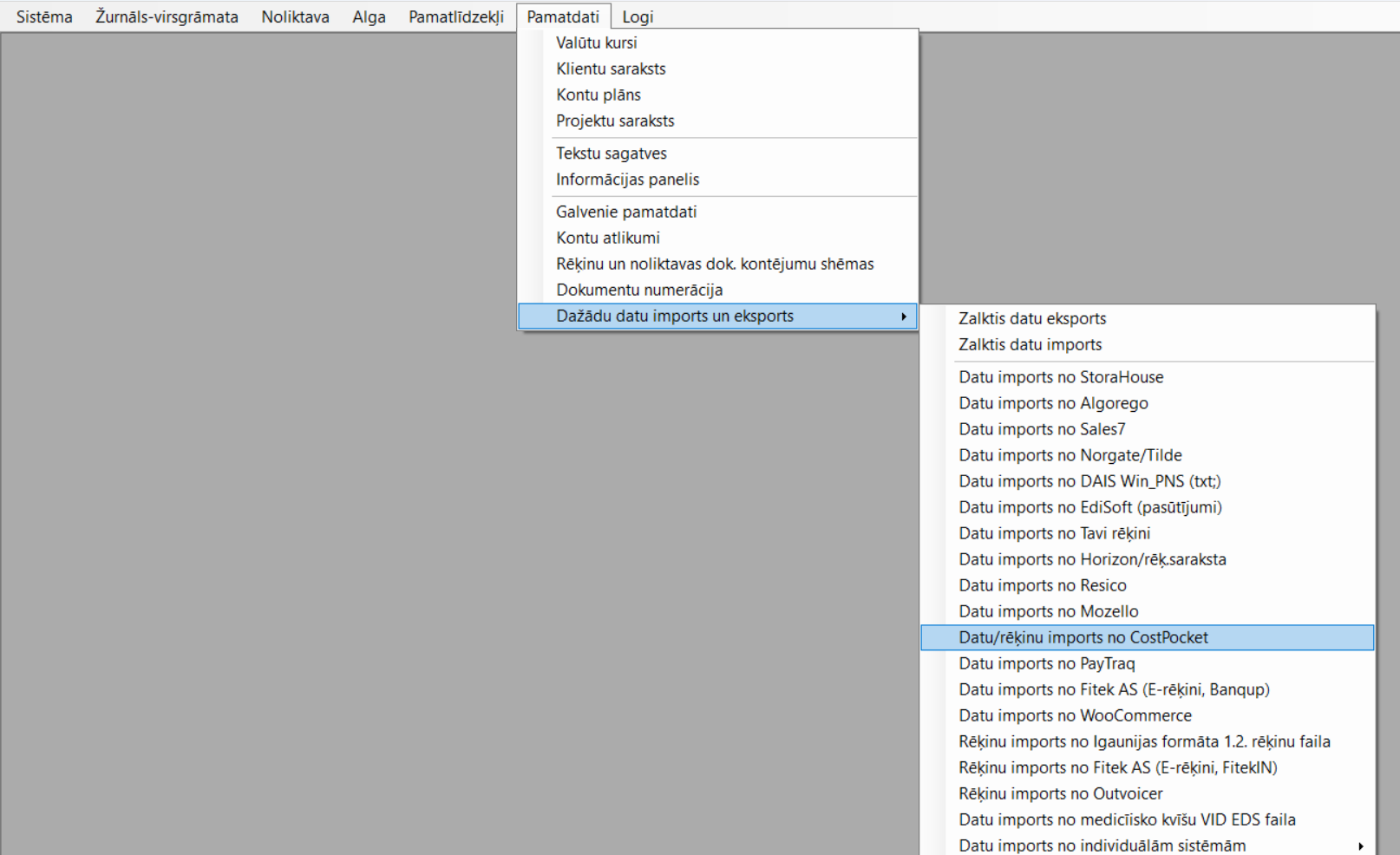The height and width of the screenshot is (855, 1400).
Task: Select Rēķinu imports no Fitek AS (FitekIN)
Action: coord(1148,767)
